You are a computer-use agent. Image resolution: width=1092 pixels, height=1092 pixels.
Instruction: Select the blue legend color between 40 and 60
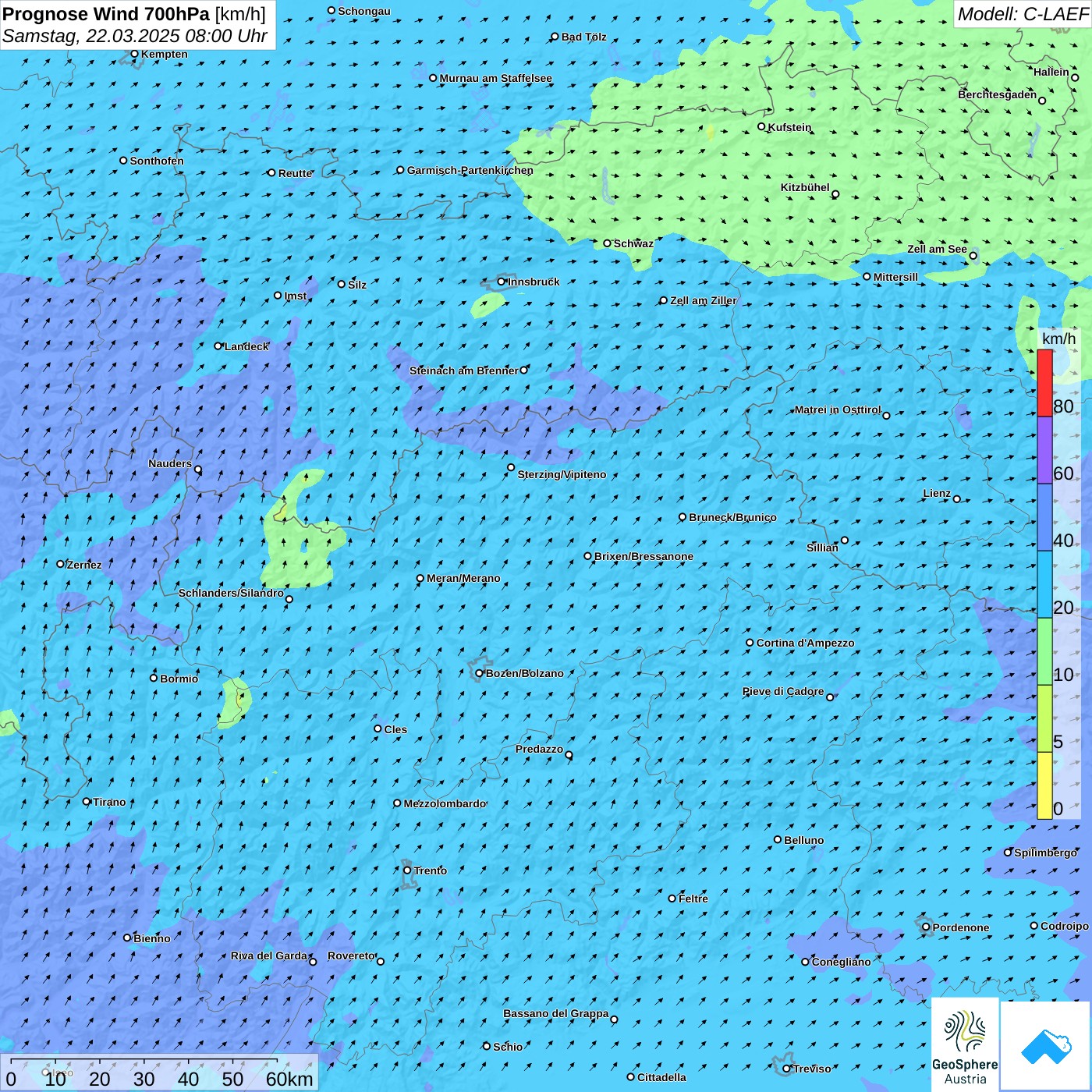(x=1044, y=518)
